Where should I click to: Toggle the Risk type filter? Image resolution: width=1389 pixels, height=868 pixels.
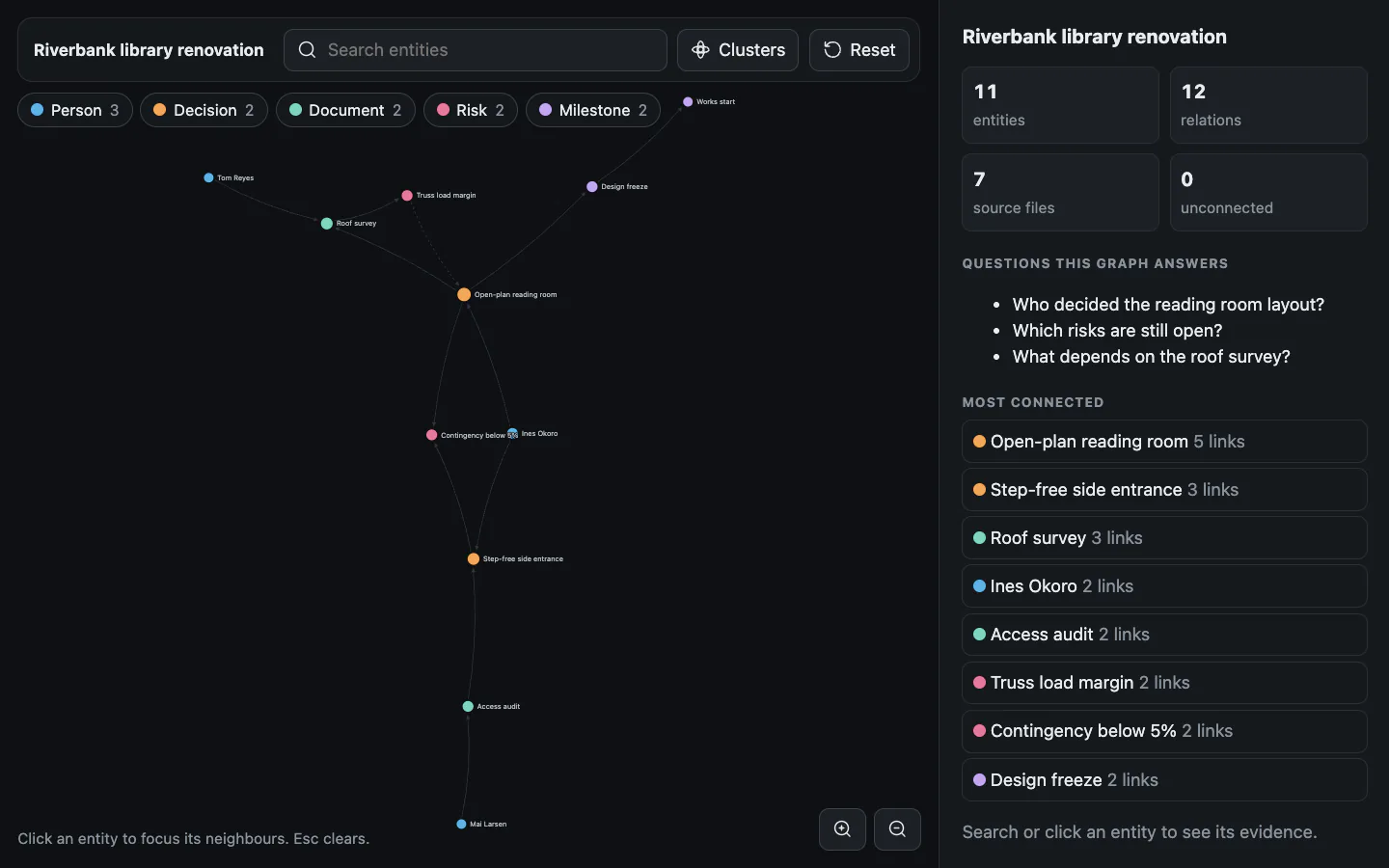471,110
